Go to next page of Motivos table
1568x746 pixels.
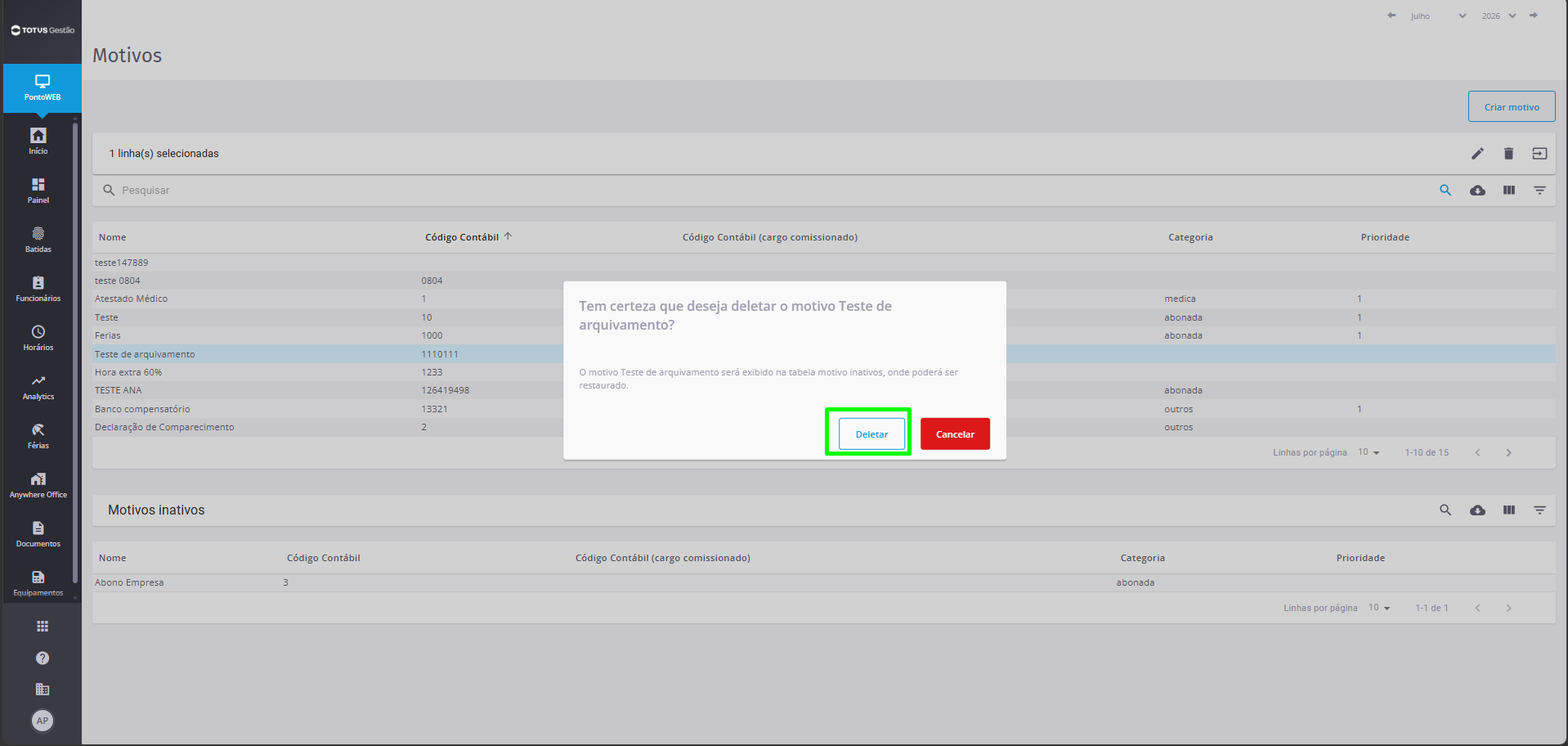1508,452
